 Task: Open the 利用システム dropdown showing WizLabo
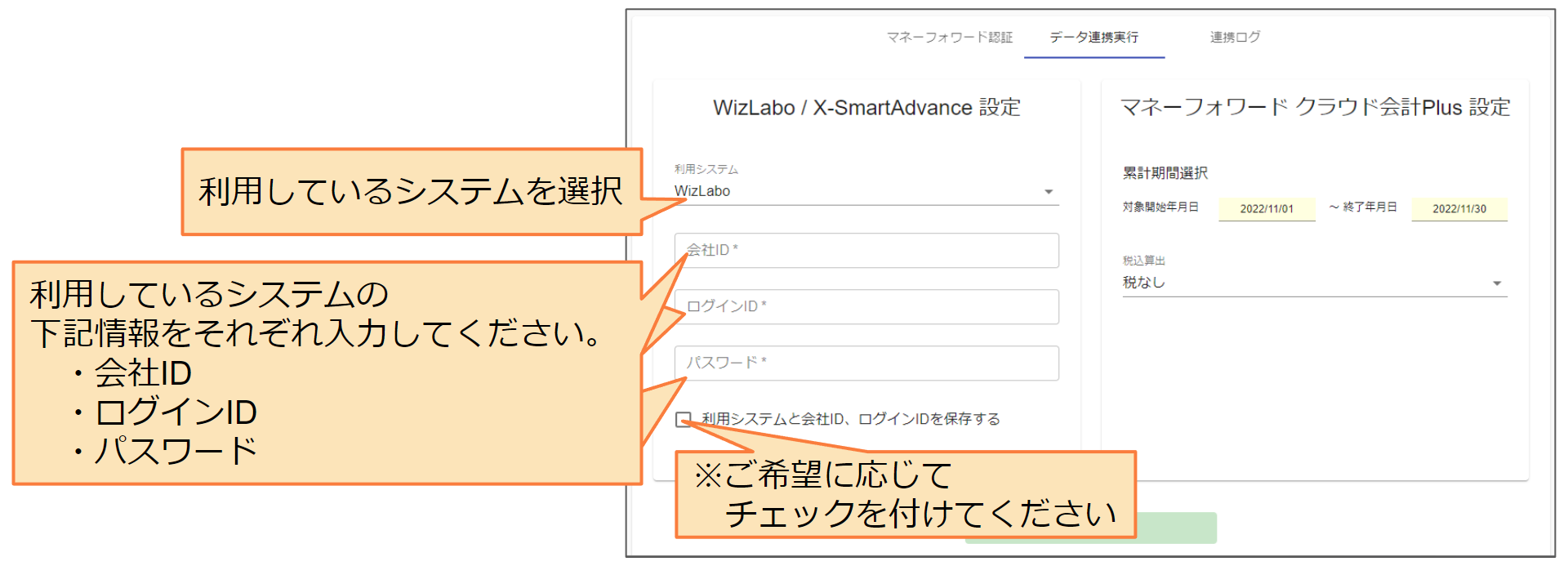click(866, 191)
